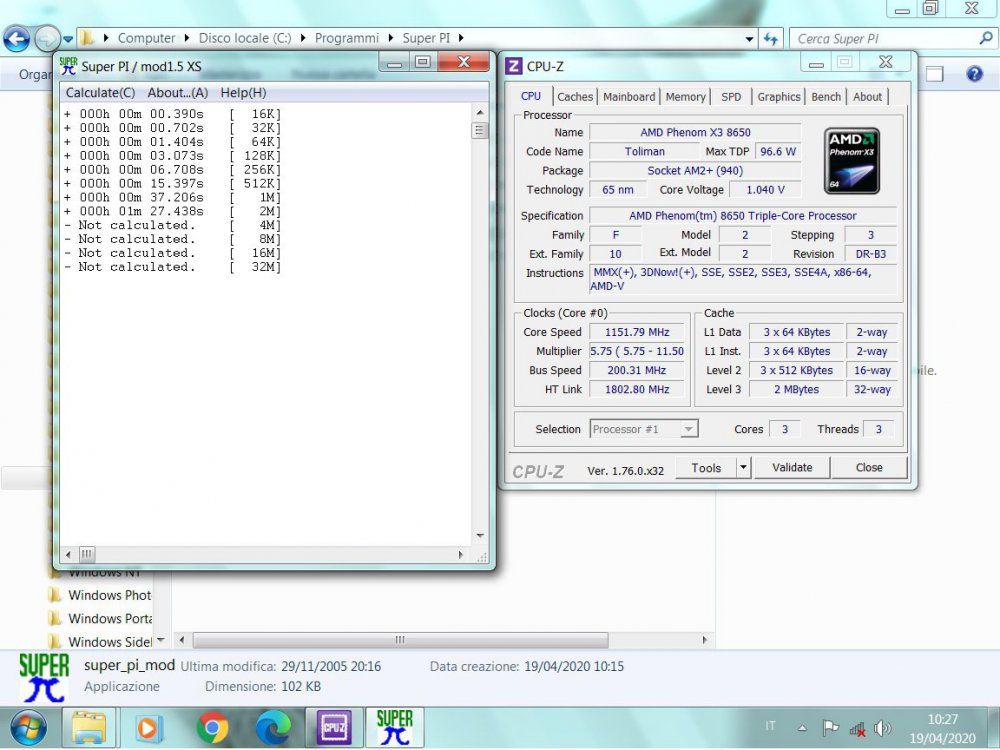
Task: Open Google Chrome from the taskbar
Action: point(212,727)
